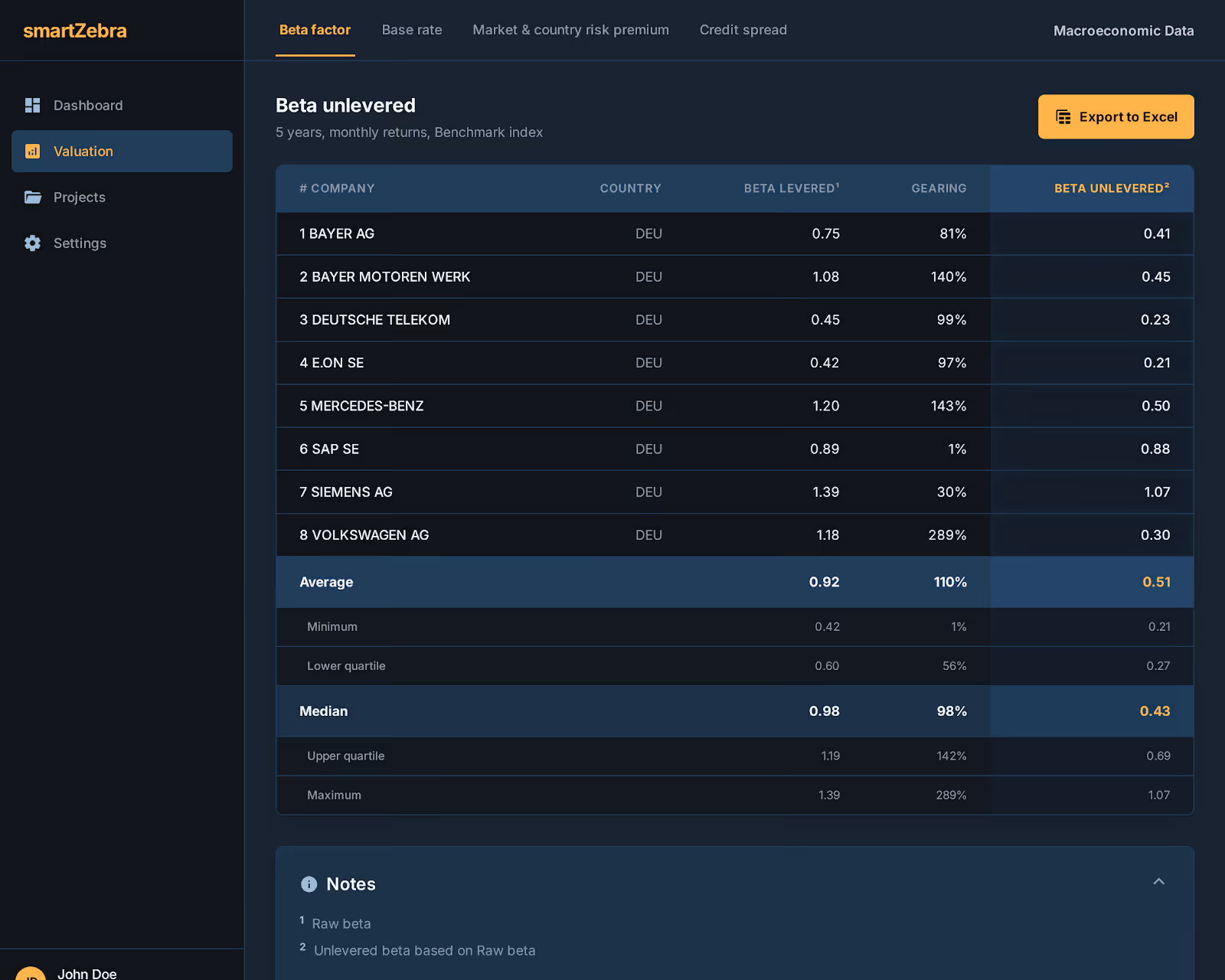This screenshot has height=980, width=1225.
Task: Click Mercedes-Benz beta levered 1.20
Action: tap(825, 406)
